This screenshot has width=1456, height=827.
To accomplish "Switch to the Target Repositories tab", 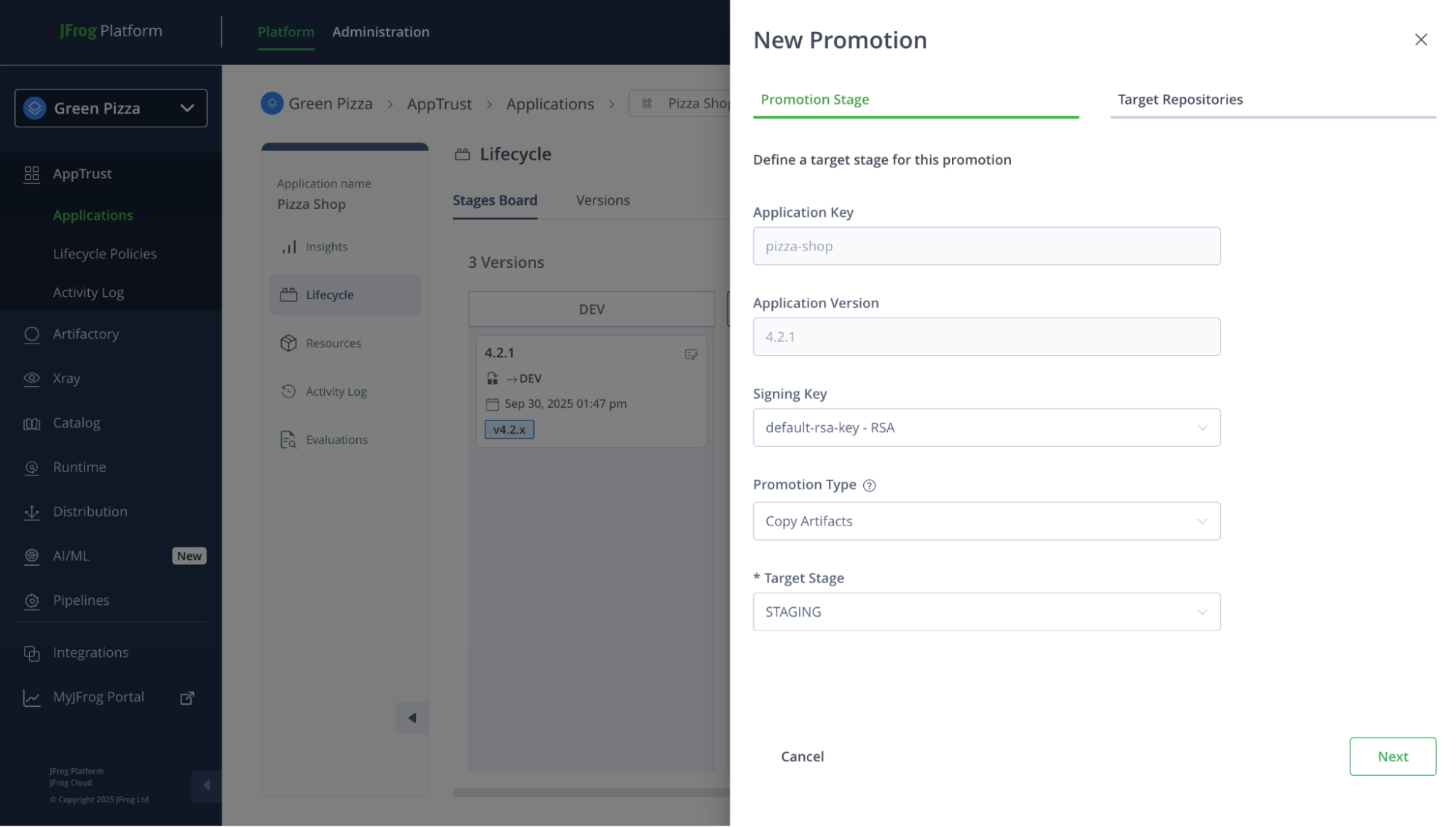I will click(x=1180, y=100).
